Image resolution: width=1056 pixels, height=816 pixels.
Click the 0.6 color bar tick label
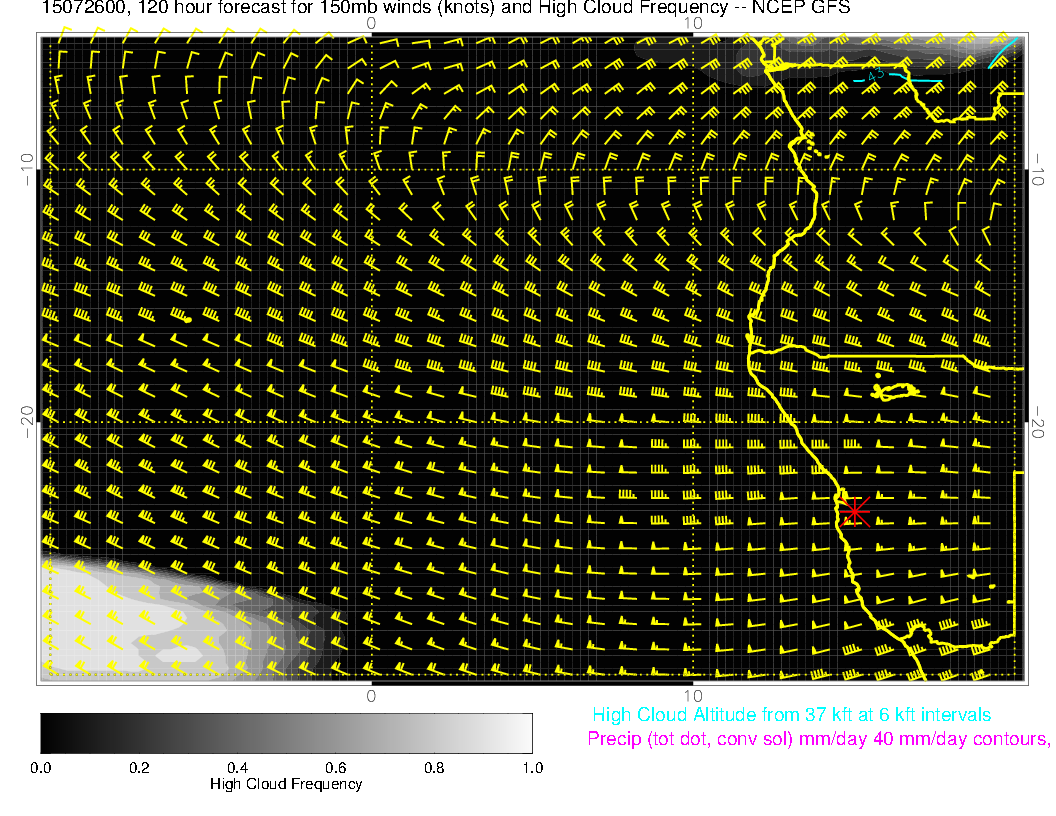[x=335, y=768]
